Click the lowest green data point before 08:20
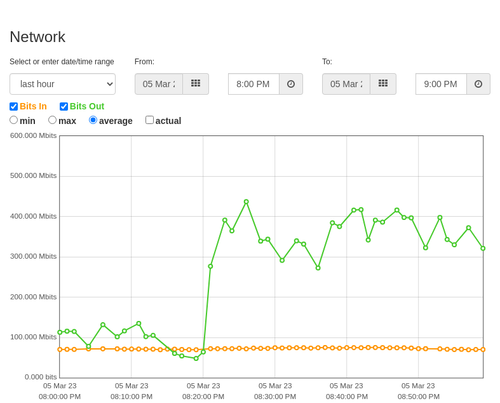Viewport: 500px width, 403px height. click(x=196, y=358)
